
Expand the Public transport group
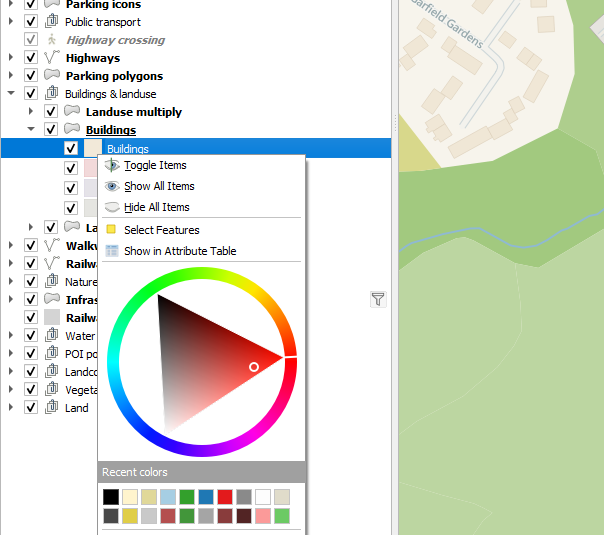click(x=11, y=22)
